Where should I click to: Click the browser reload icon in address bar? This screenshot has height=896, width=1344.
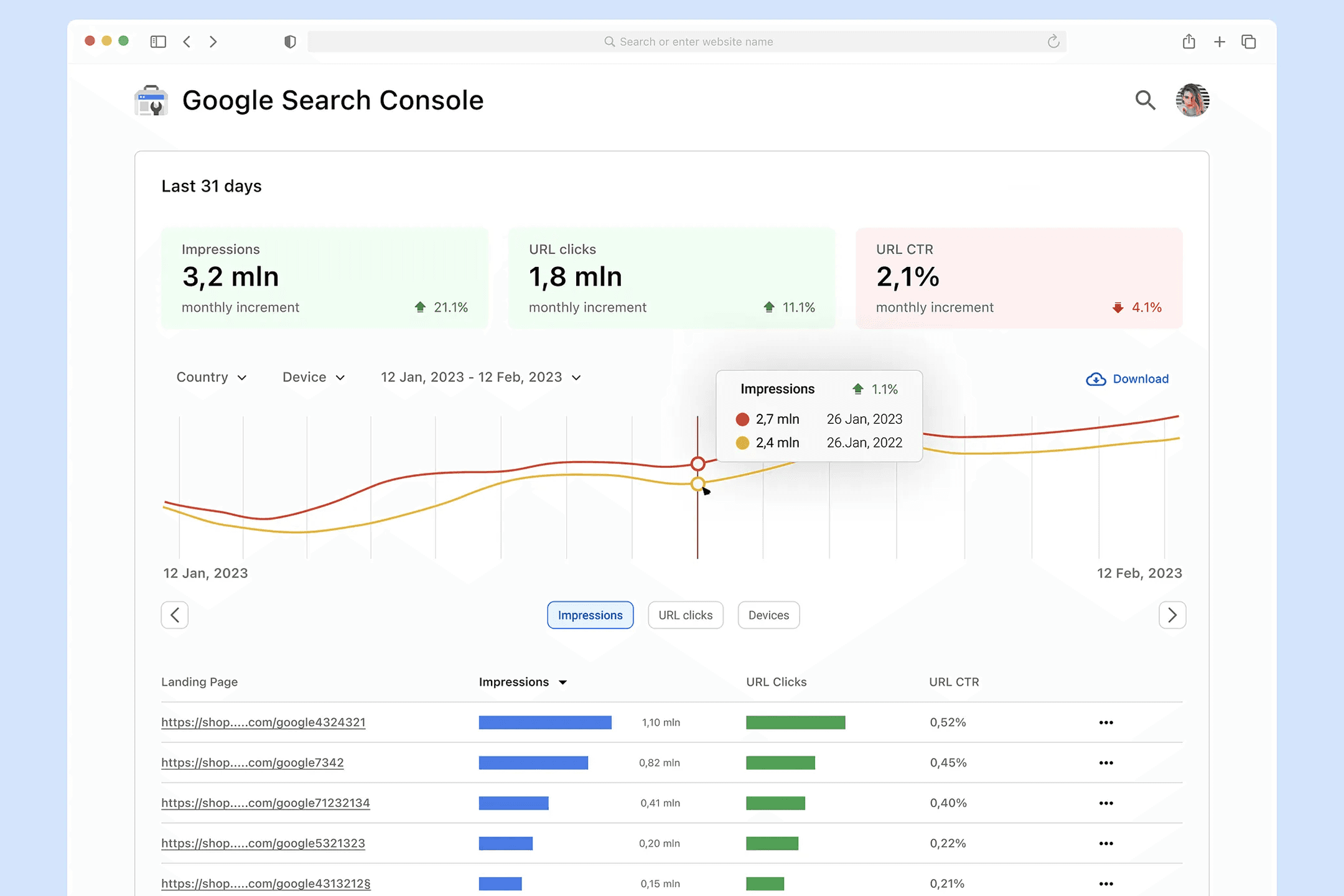pos(1053,41)
